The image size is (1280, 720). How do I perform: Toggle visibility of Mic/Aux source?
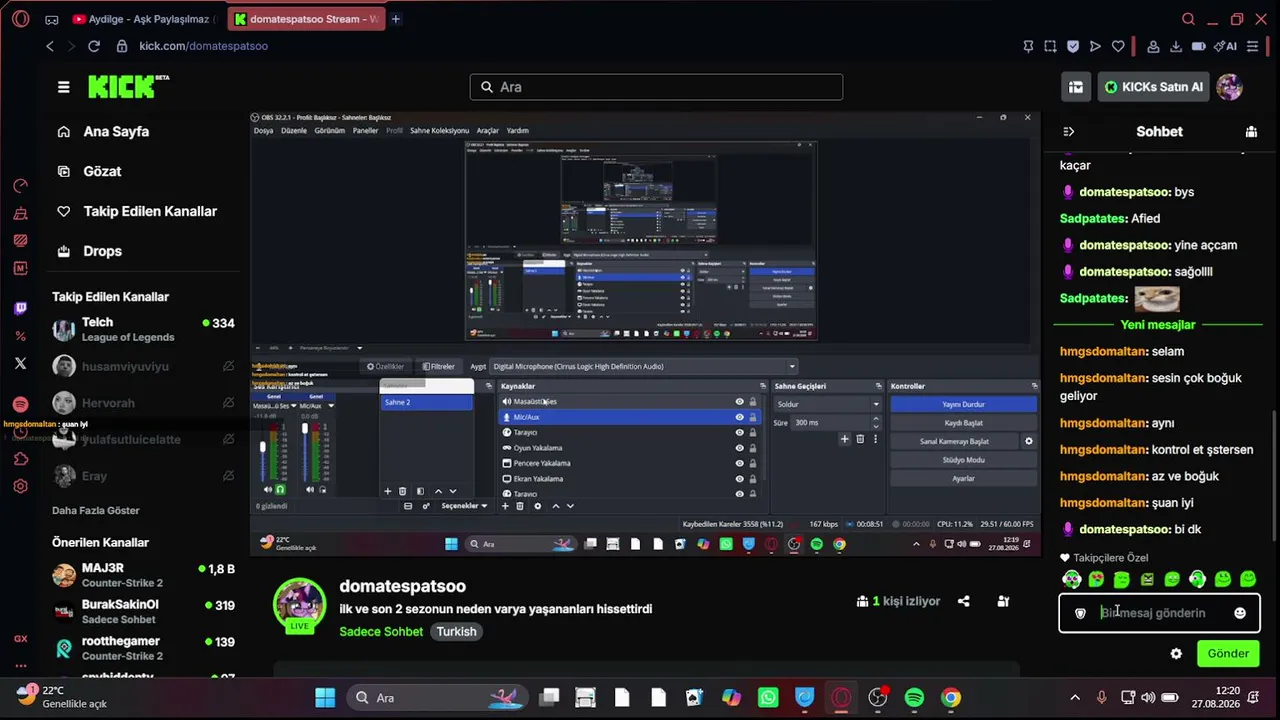(740, 417)
